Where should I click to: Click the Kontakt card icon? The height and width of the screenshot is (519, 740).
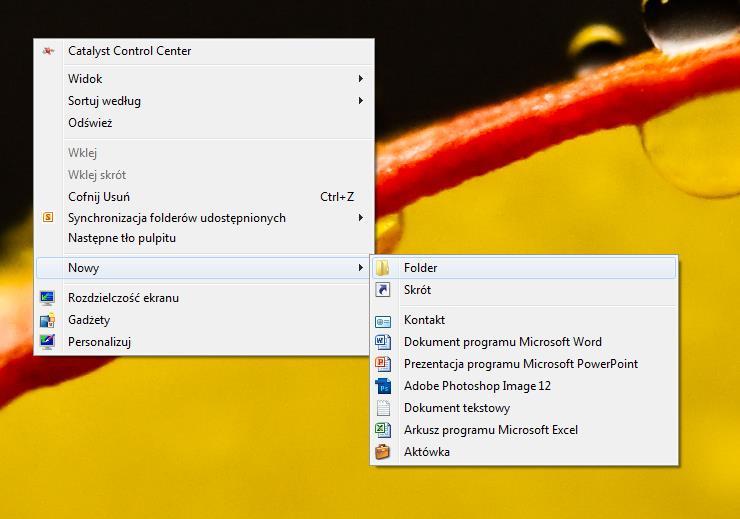tap(383, 321)
